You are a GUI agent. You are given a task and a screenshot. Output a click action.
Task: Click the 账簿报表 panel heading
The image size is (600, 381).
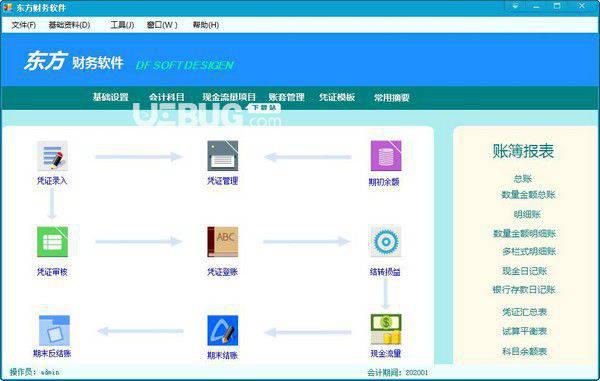point(523,151)
